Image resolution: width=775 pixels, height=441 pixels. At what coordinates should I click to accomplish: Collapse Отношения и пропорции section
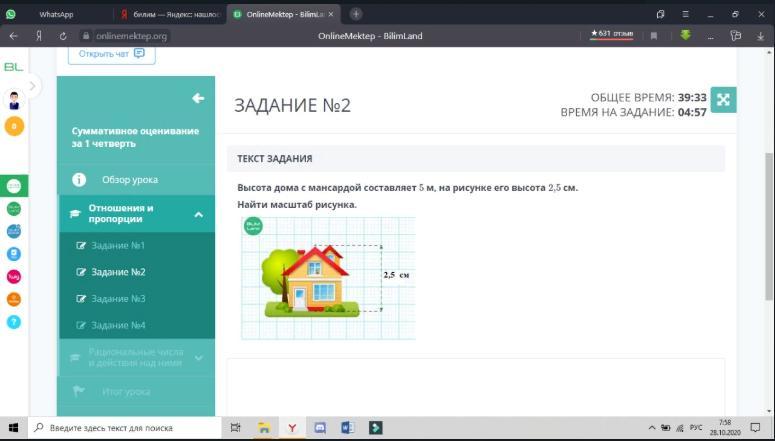click(137, 214)
